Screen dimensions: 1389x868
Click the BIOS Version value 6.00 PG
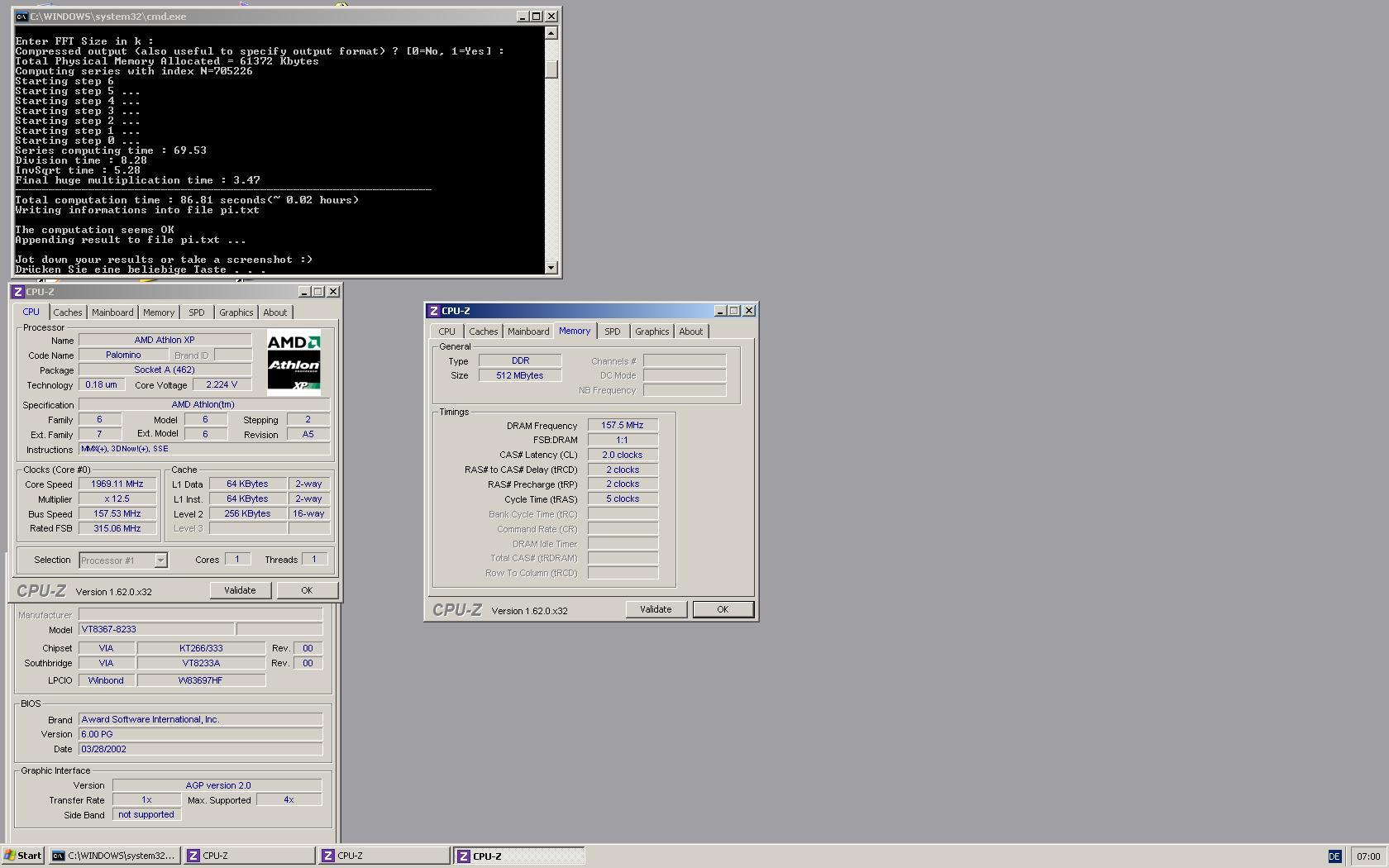(x=200, y=735)
